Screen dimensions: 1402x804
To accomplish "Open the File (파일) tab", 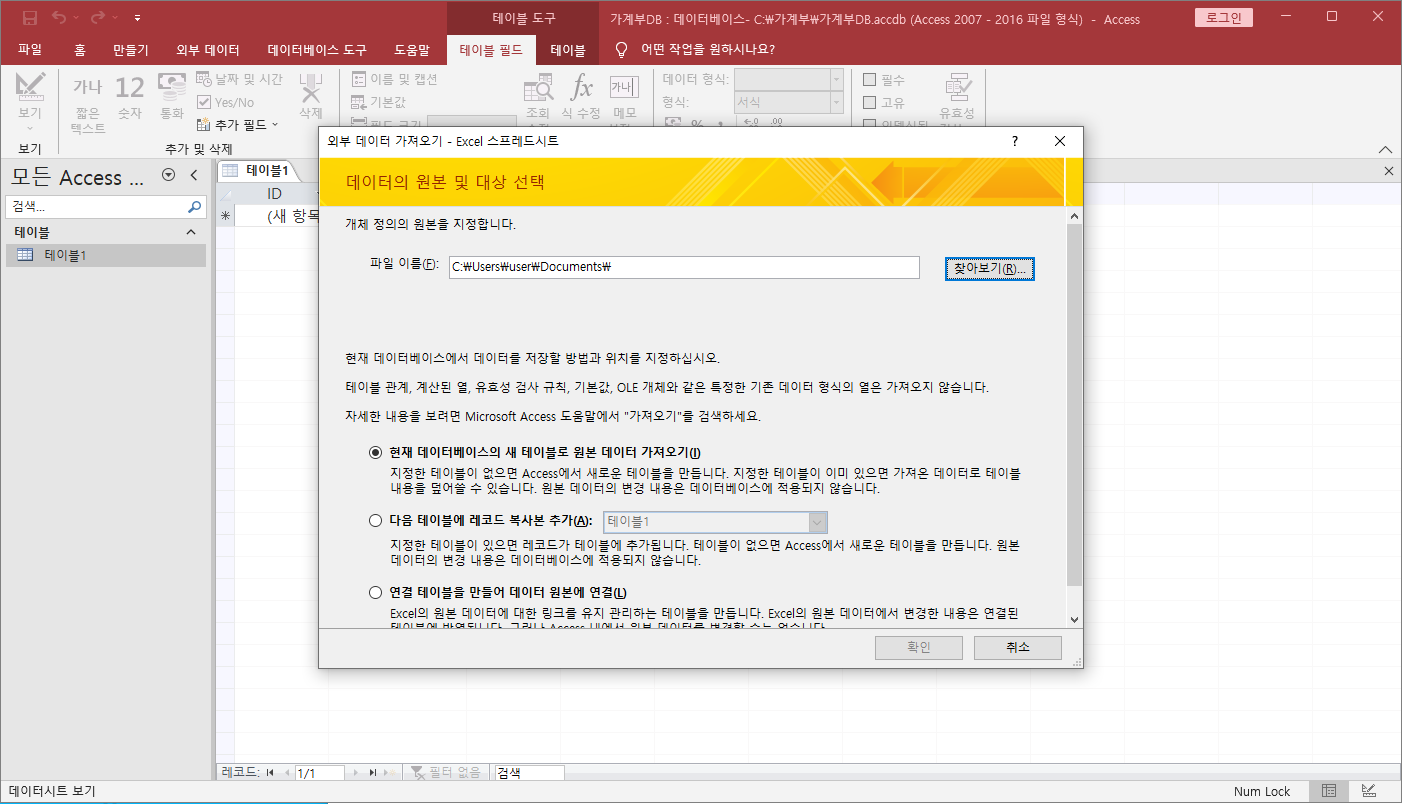I will (30, 49).
